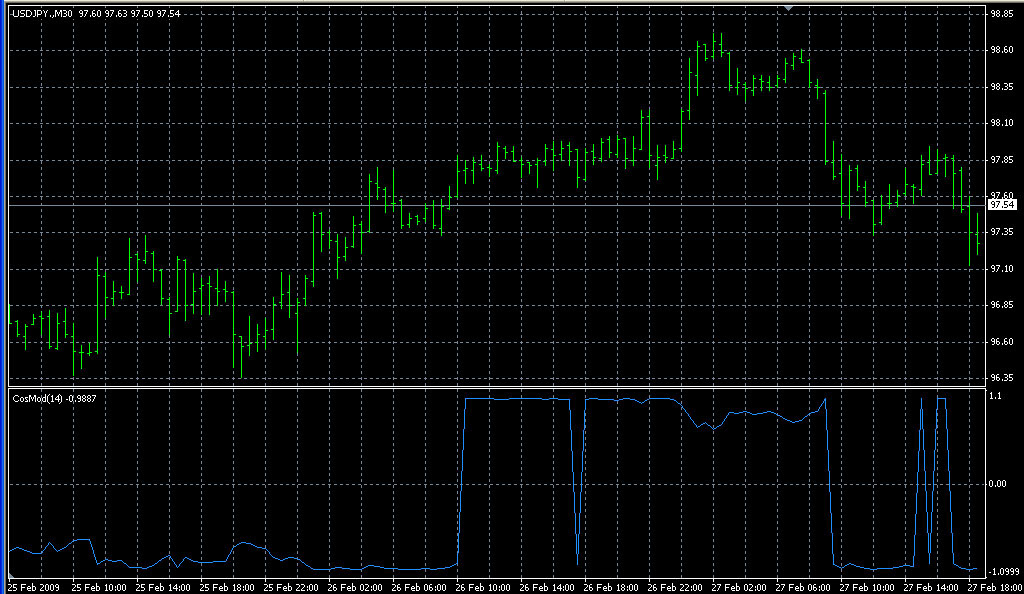This screenshot has width=1024, height=594.
Task: Click the 98.85 price scale label
Action: (1002, 14)
